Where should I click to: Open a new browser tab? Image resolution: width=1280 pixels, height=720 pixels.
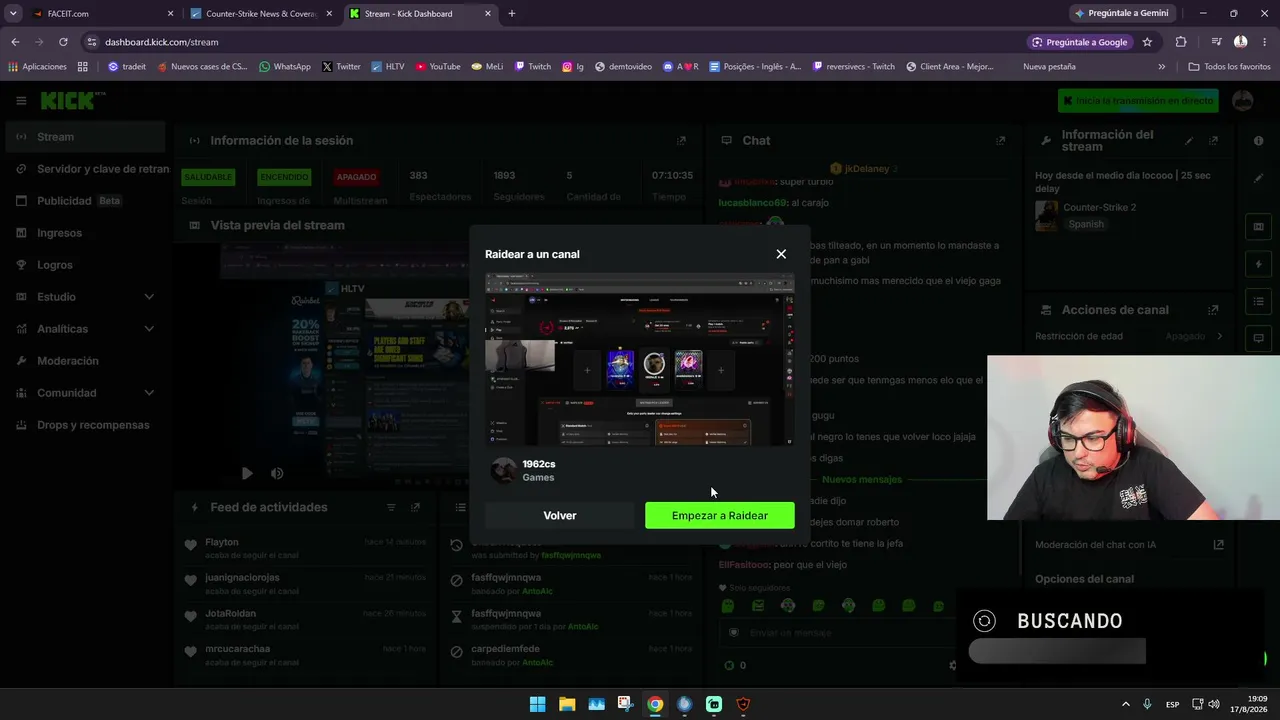pyautogui.click(x=512, y=14)
